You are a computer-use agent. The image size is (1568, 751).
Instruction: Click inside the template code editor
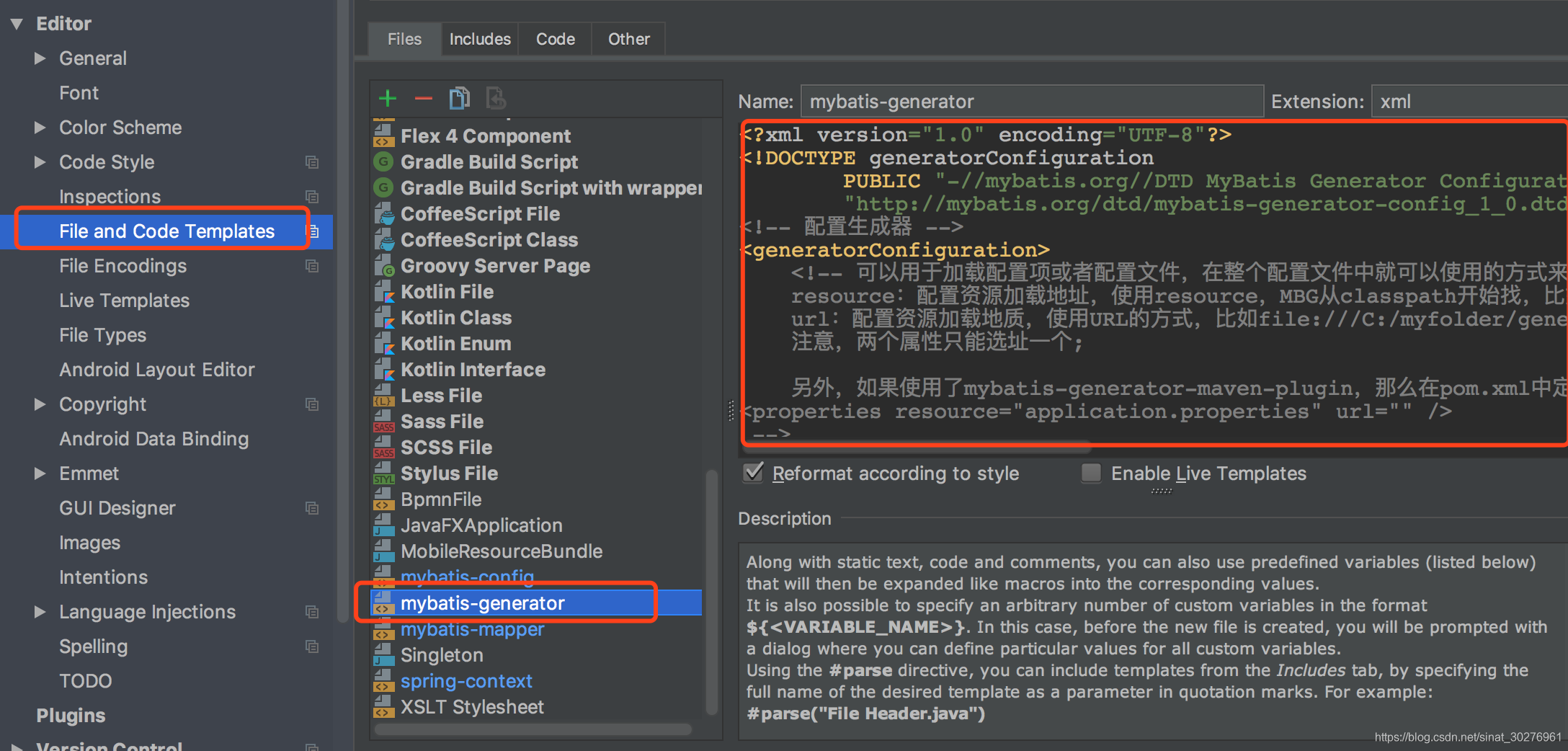tap(1154, 281)
